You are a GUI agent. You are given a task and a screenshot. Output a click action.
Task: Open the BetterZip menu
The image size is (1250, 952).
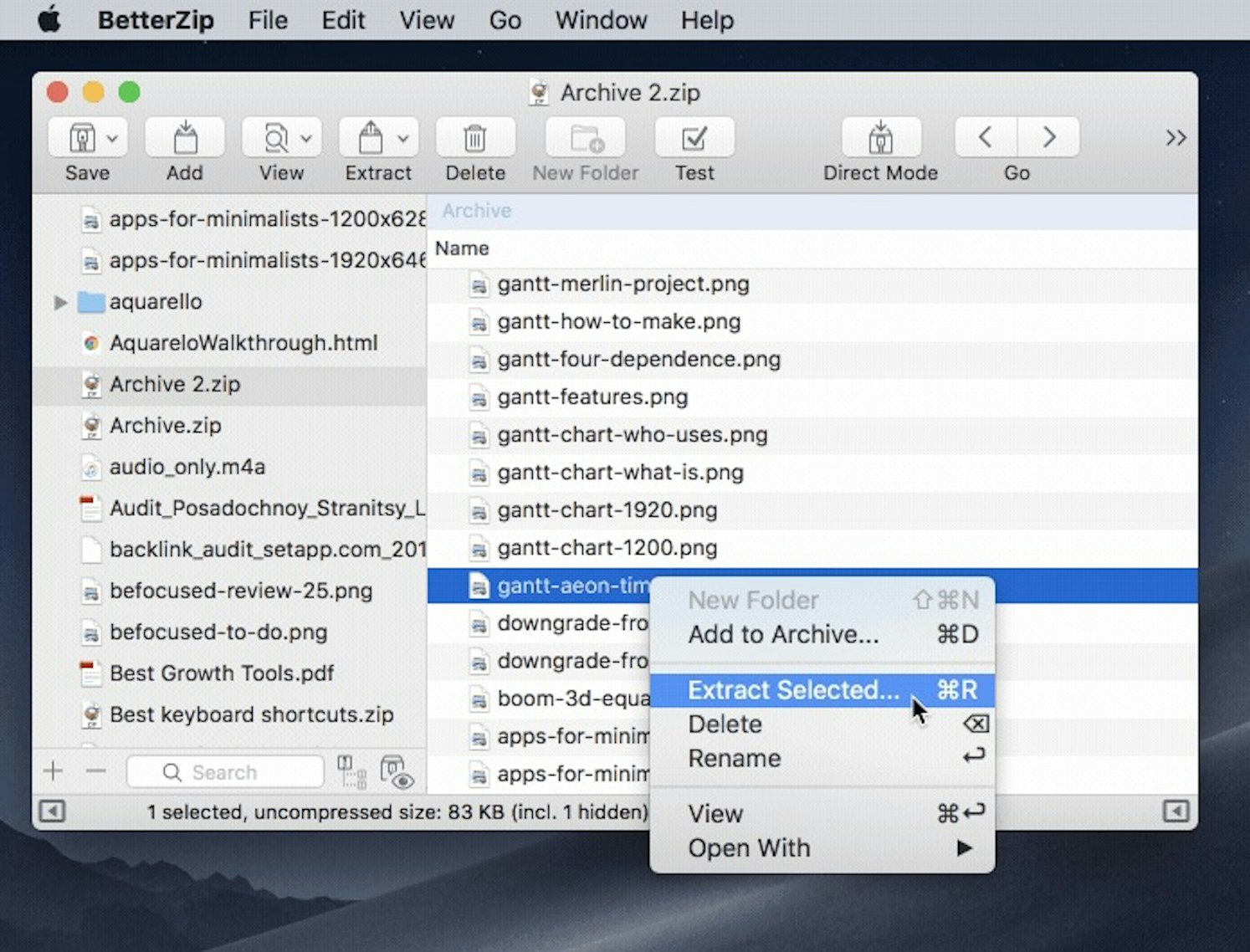pyautogui.click(x=156, y=20)
